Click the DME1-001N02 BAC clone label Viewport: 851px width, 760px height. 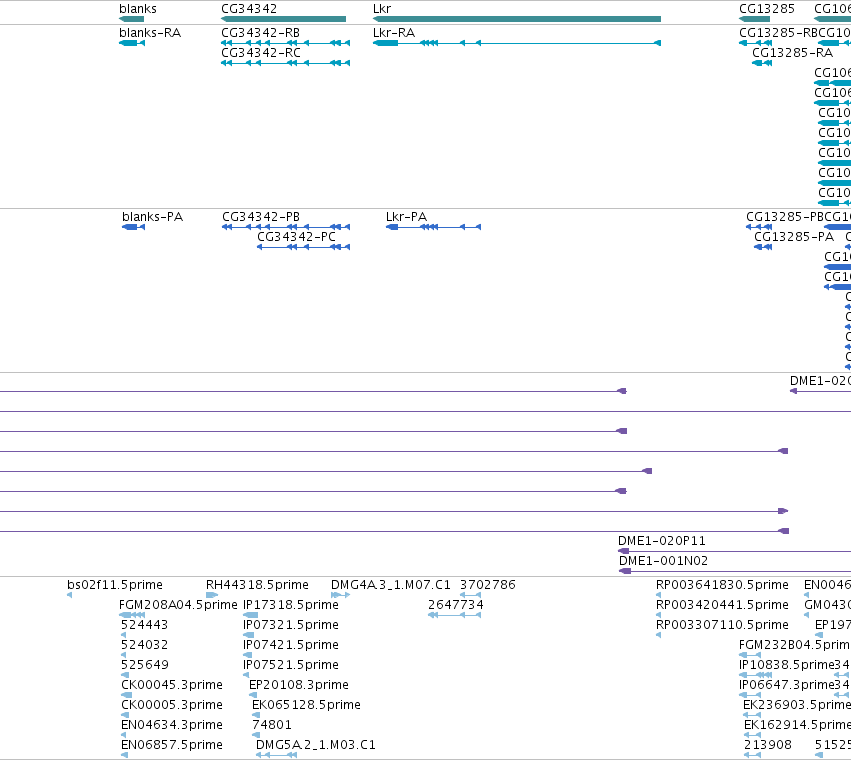pos(663,561)
